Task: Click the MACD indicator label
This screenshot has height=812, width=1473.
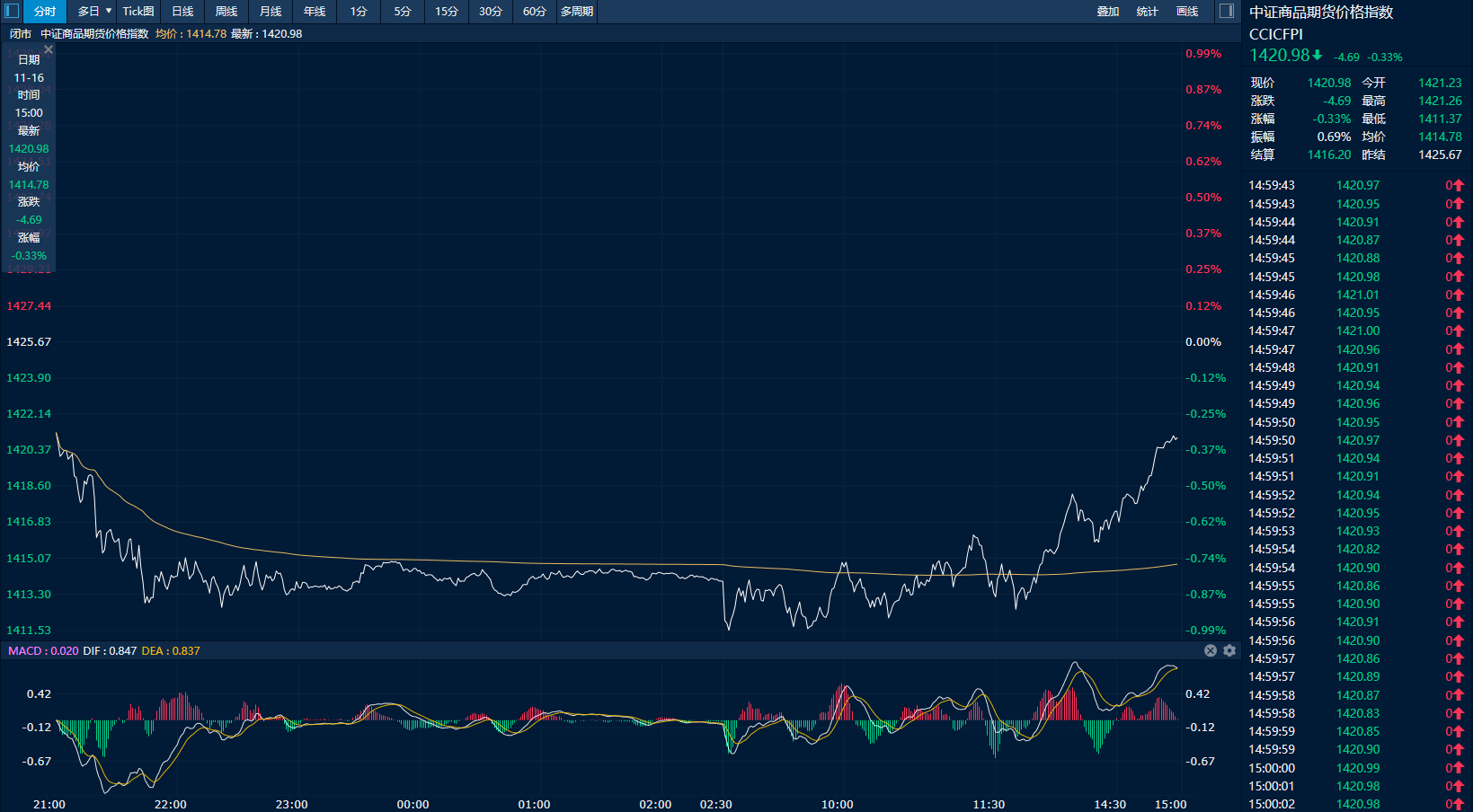Action: [x=25, y=650]
